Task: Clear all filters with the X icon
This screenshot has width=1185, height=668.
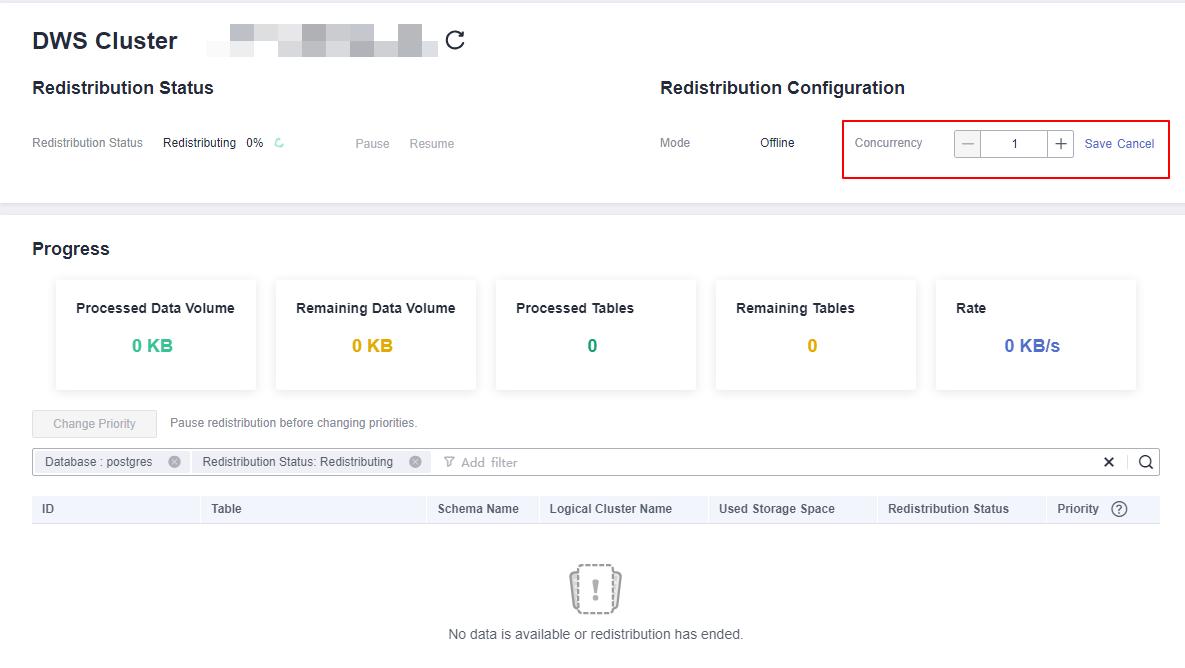Action: 1108,462
